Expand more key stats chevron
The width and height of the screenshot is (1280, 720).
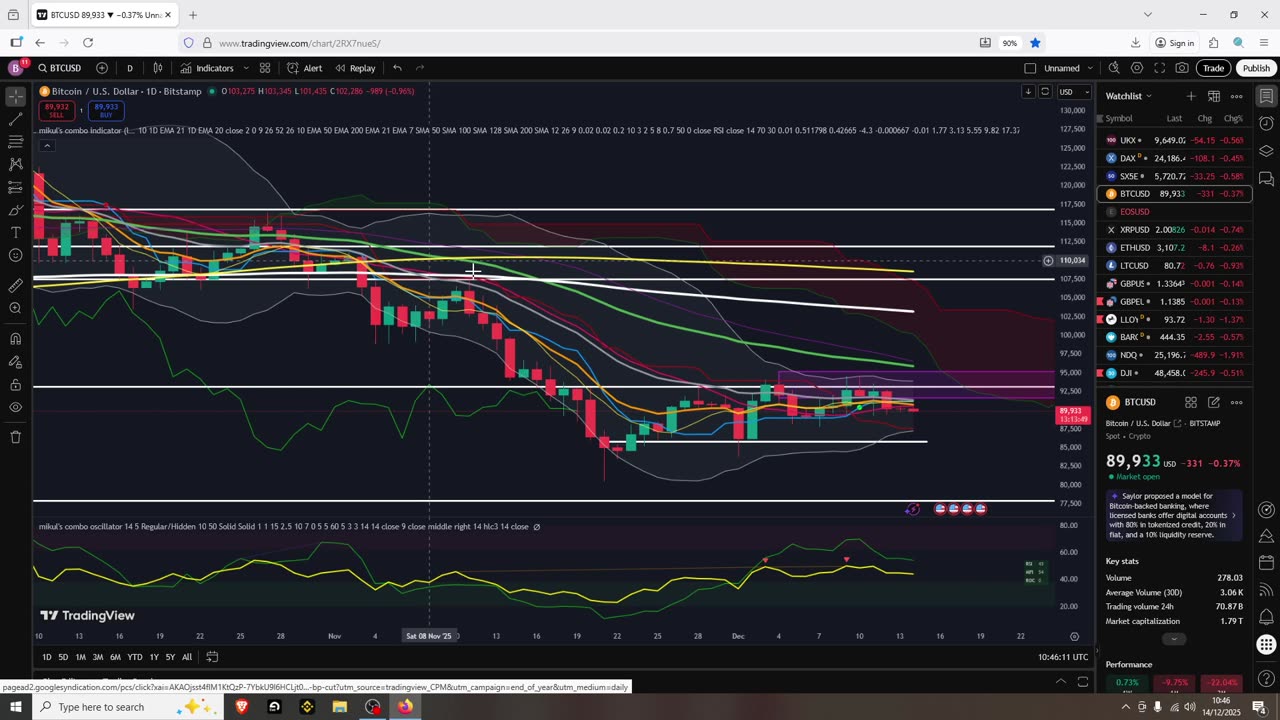click(1174, 639)
